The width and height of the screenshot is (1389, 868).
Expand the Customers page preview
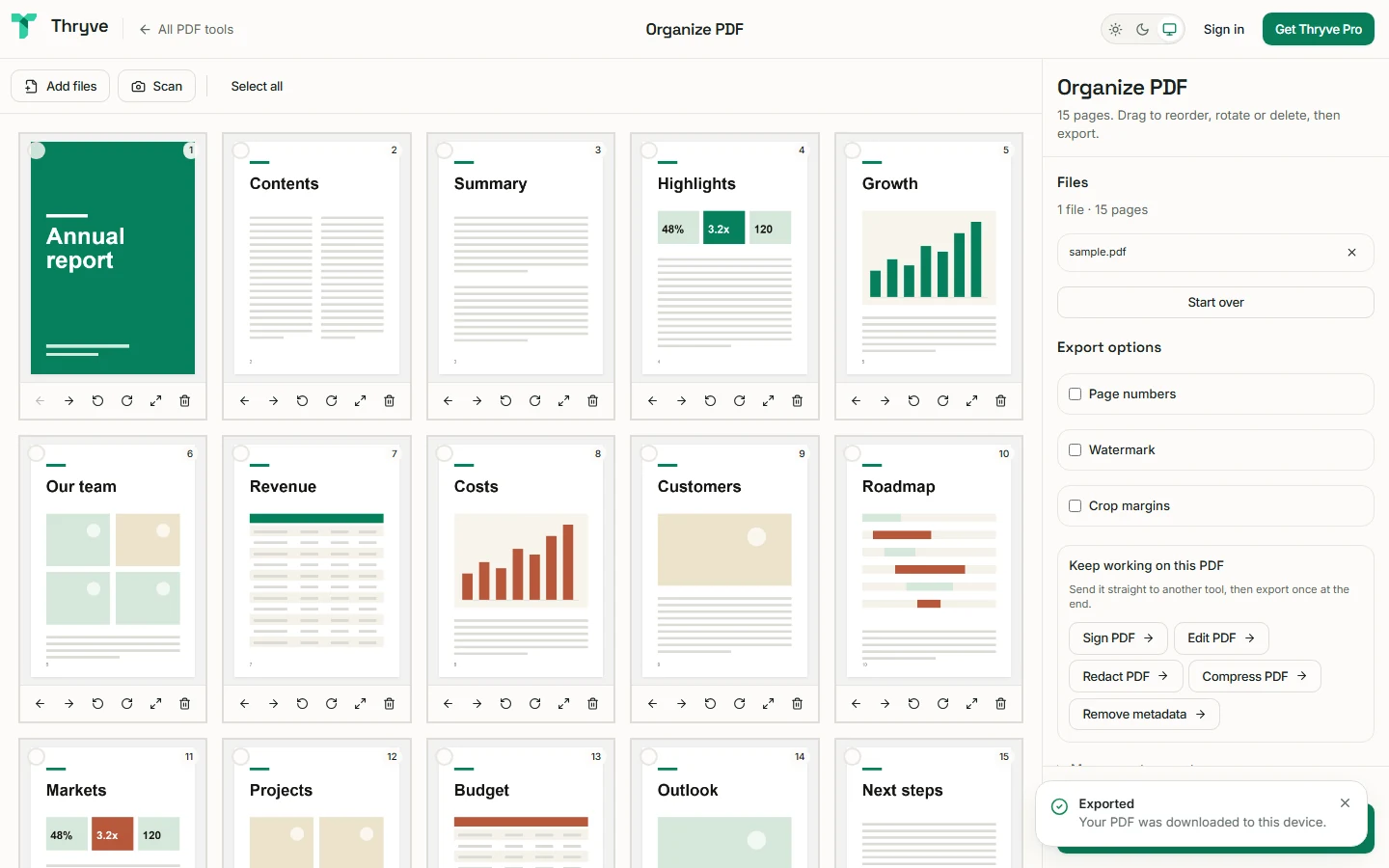click(x=768, y=704)
